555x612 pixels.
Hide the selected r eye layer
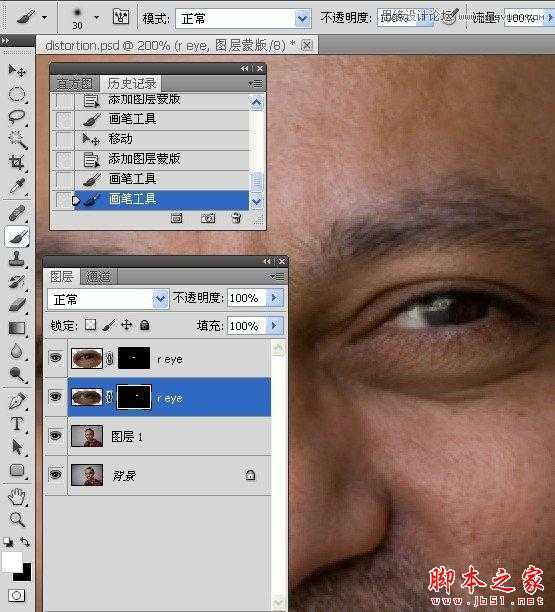pyautogui.click(x=55, y=397)
